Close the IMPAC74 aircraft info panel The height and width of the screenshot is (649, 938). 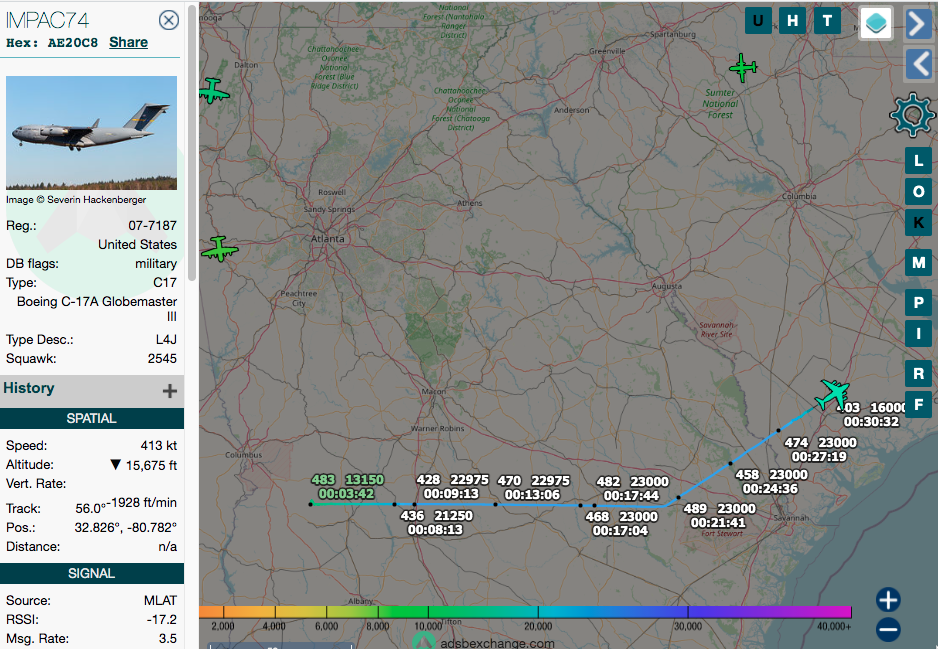(x=169, y=20)
